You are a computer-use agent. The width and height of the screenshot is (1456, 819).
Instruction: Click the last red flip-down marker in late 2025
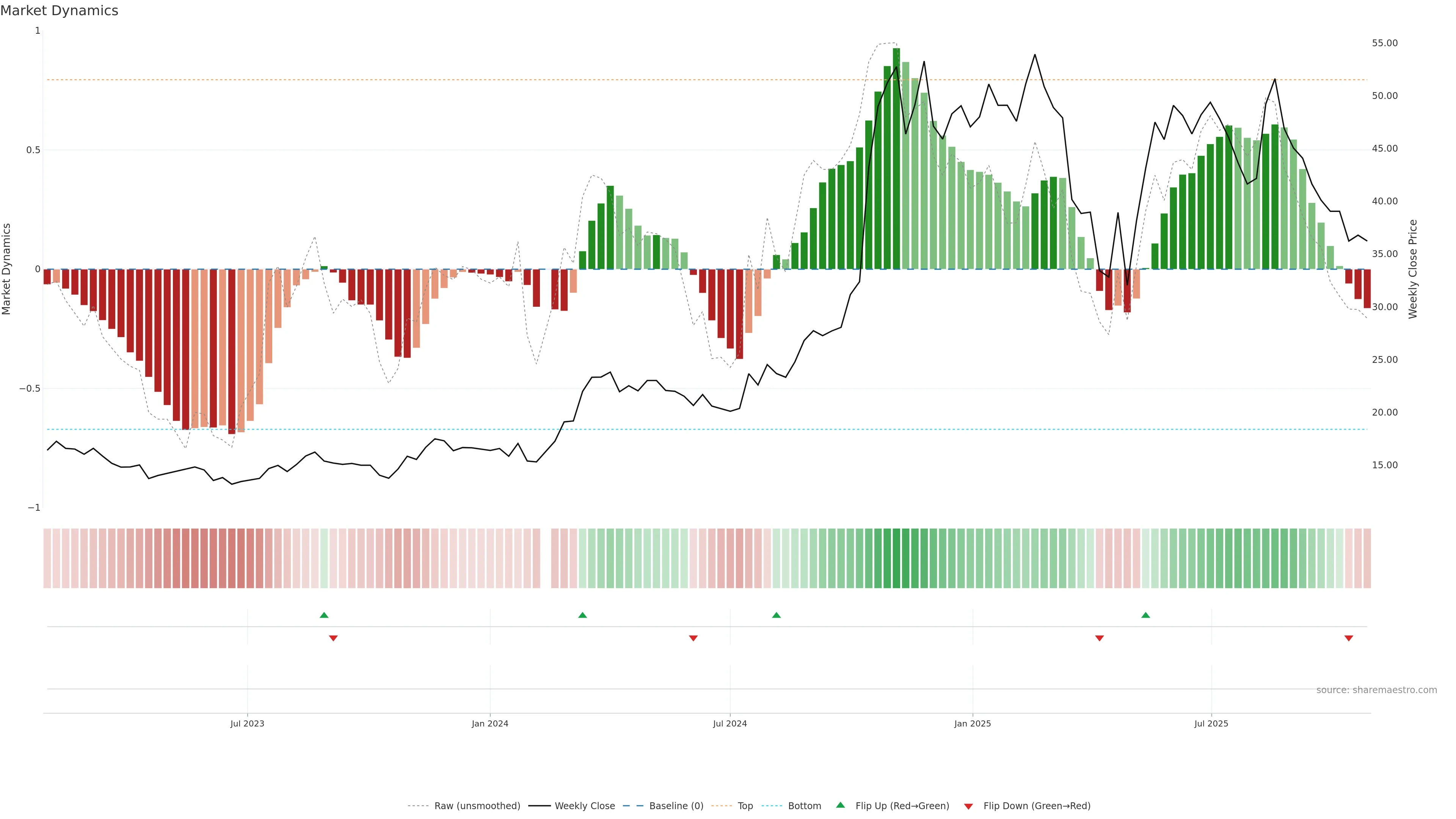click(1349, 638)
